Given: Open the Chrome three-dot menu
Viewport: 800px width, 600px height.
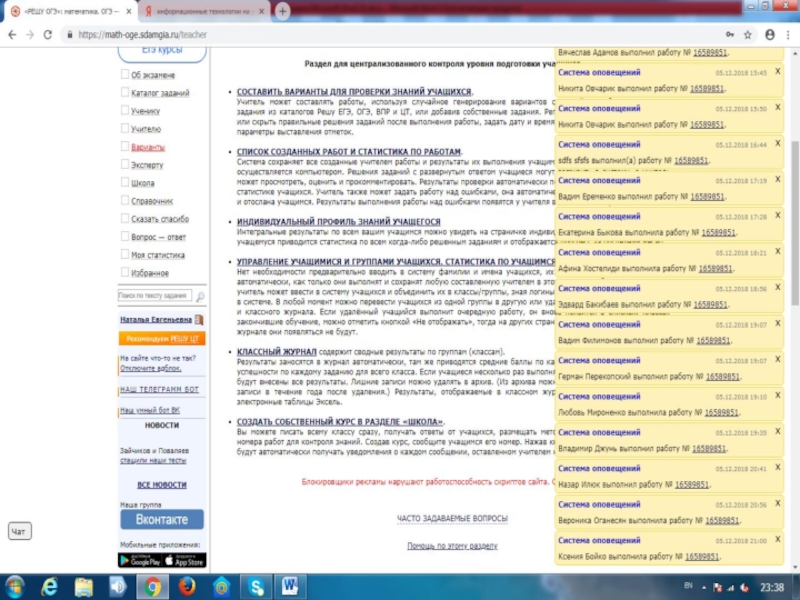Looking at the screenshot, I should tap(788, 35).
